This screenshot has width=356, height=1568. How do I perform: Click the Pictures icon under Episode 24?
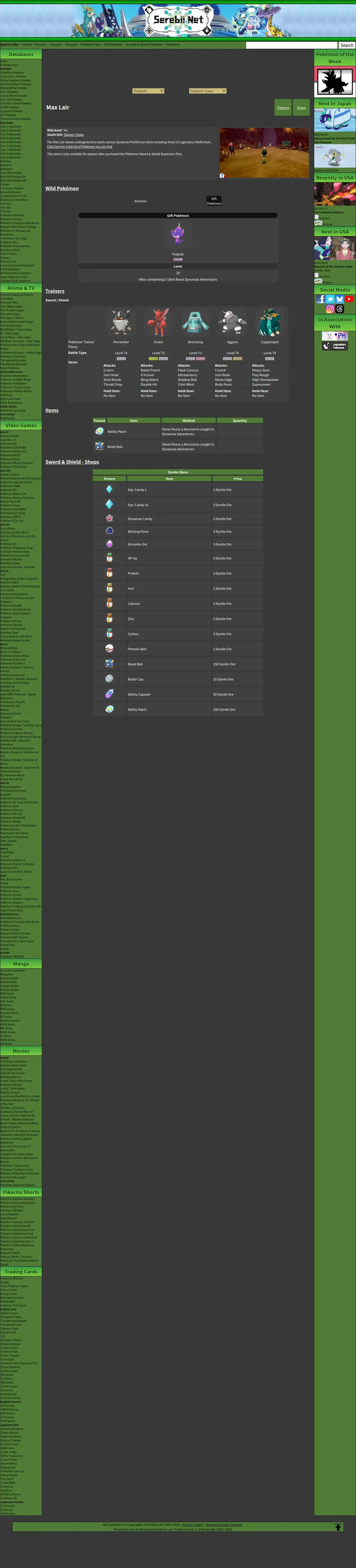point(318,282)
